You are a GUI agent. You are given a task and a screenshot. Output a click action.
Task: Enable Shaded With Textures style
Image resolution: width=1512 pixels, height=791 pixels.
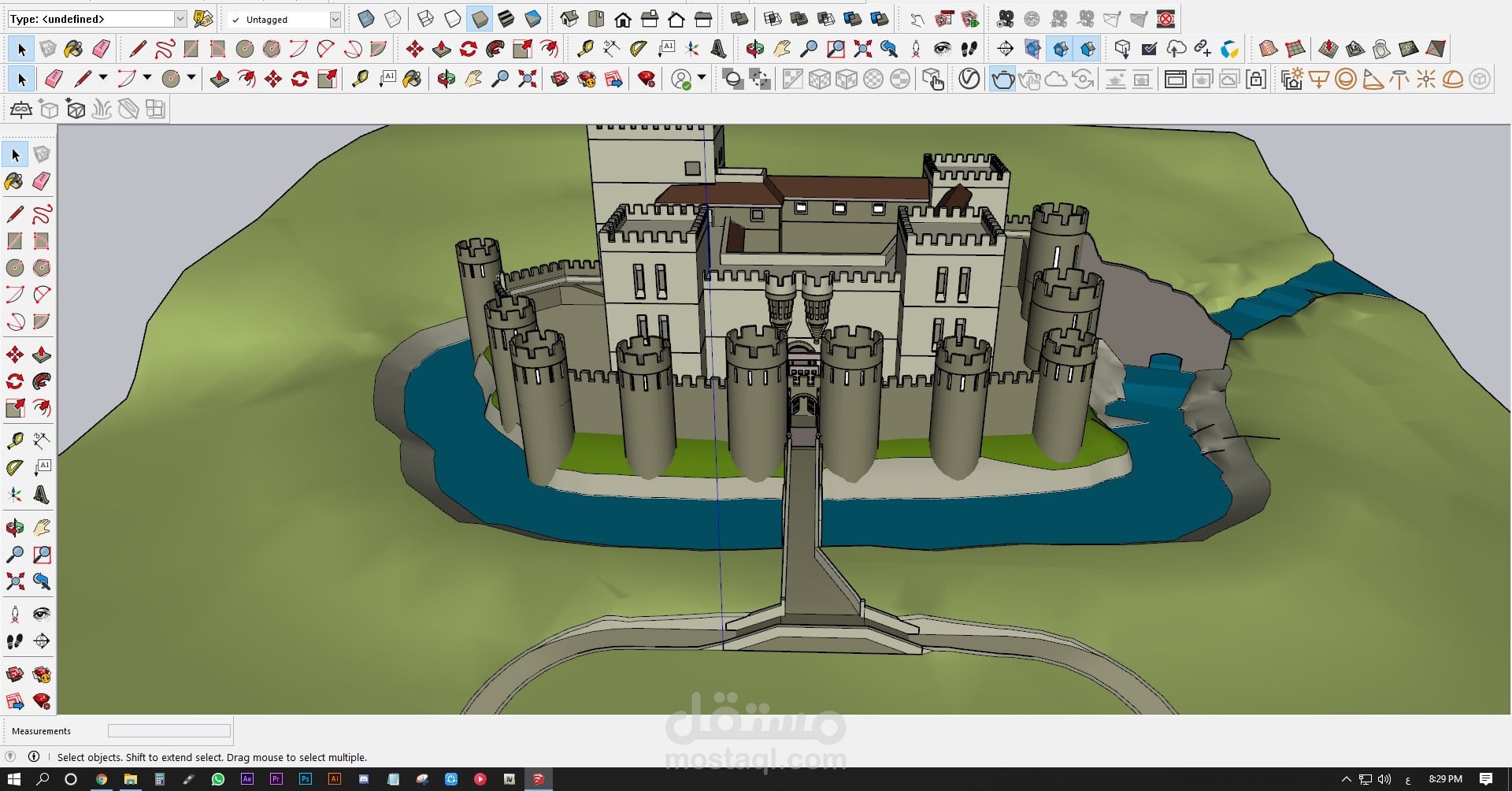506,19
